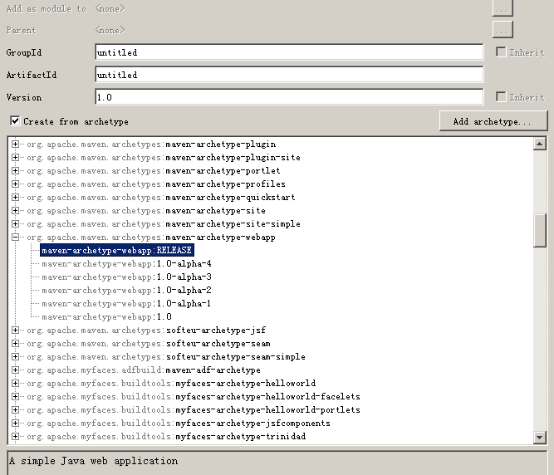Collapse maven-archetype-webapp node
This screenshot has width=554, height=475.
15,237
